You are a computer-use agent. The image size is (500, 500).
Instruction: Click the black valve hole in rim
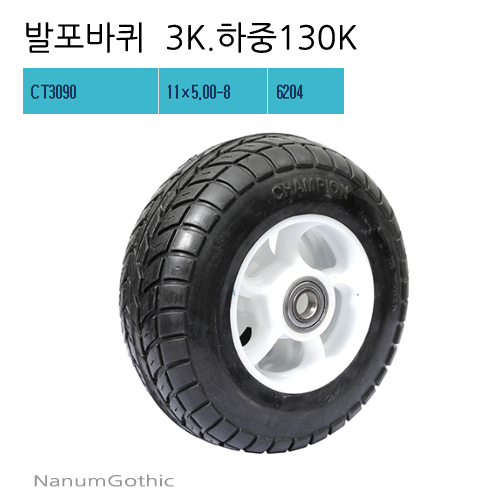246,336
